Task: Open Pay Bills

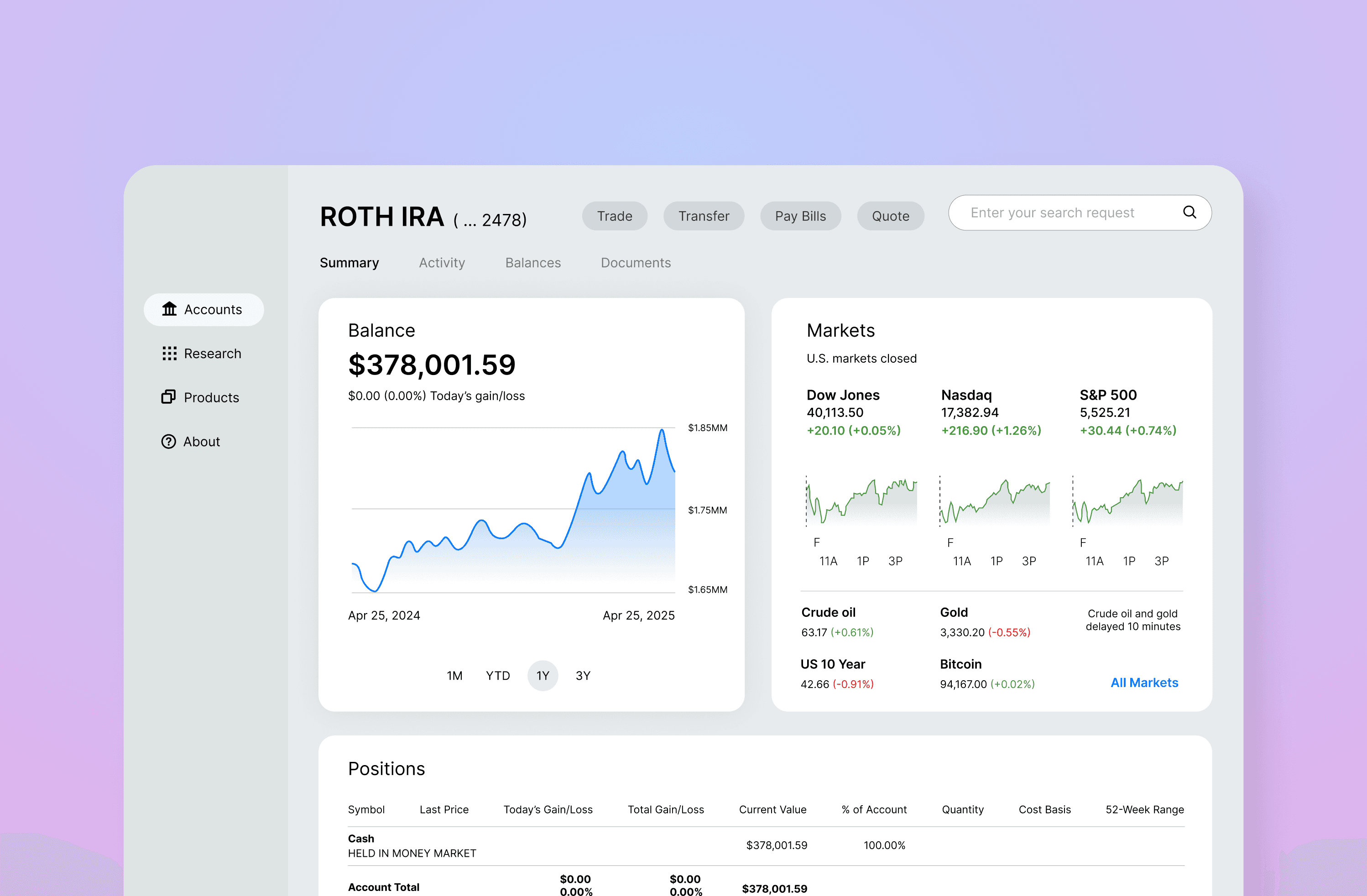Action: [800, 216]
